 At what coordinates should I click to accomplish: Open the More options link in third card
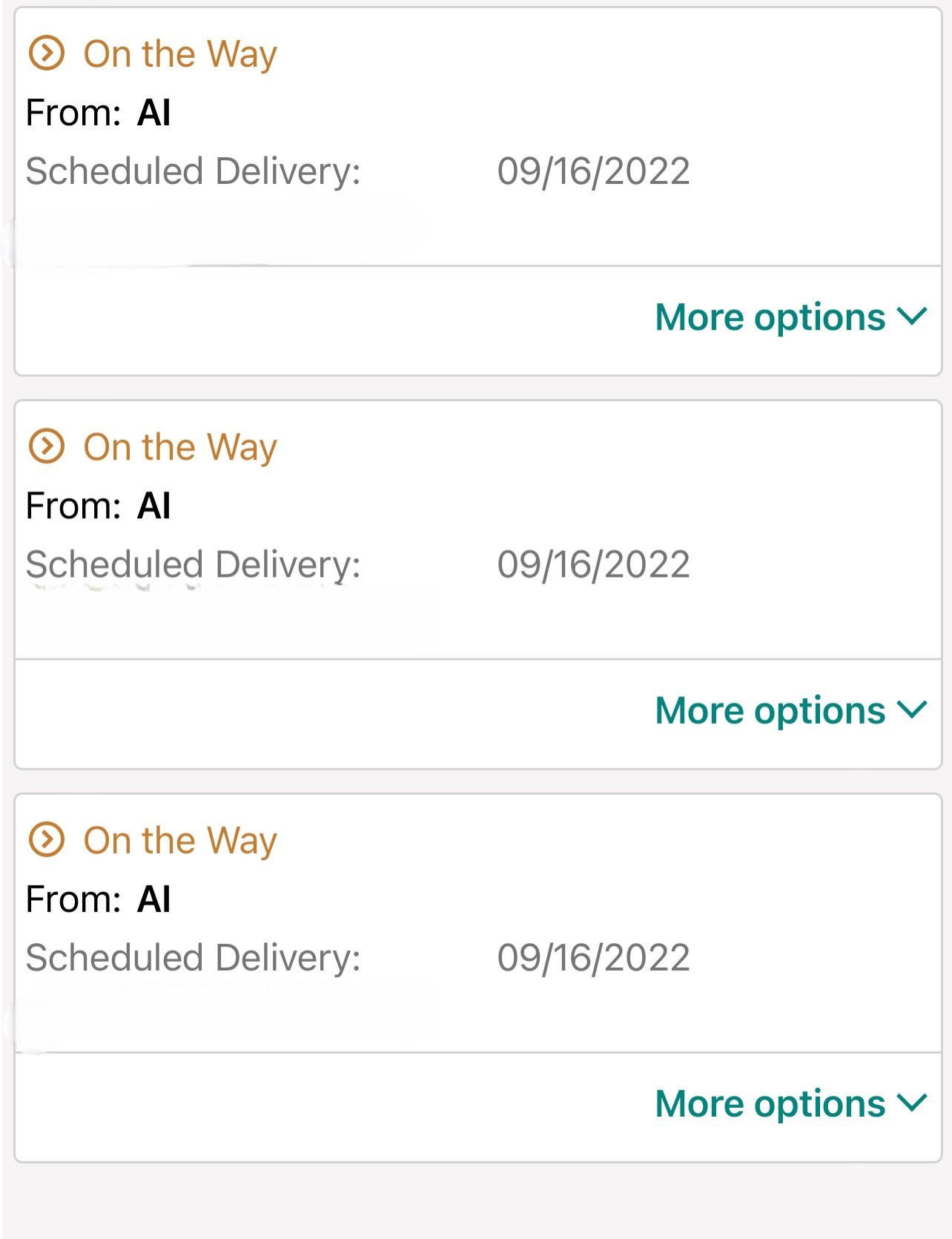pos(770,1103)
